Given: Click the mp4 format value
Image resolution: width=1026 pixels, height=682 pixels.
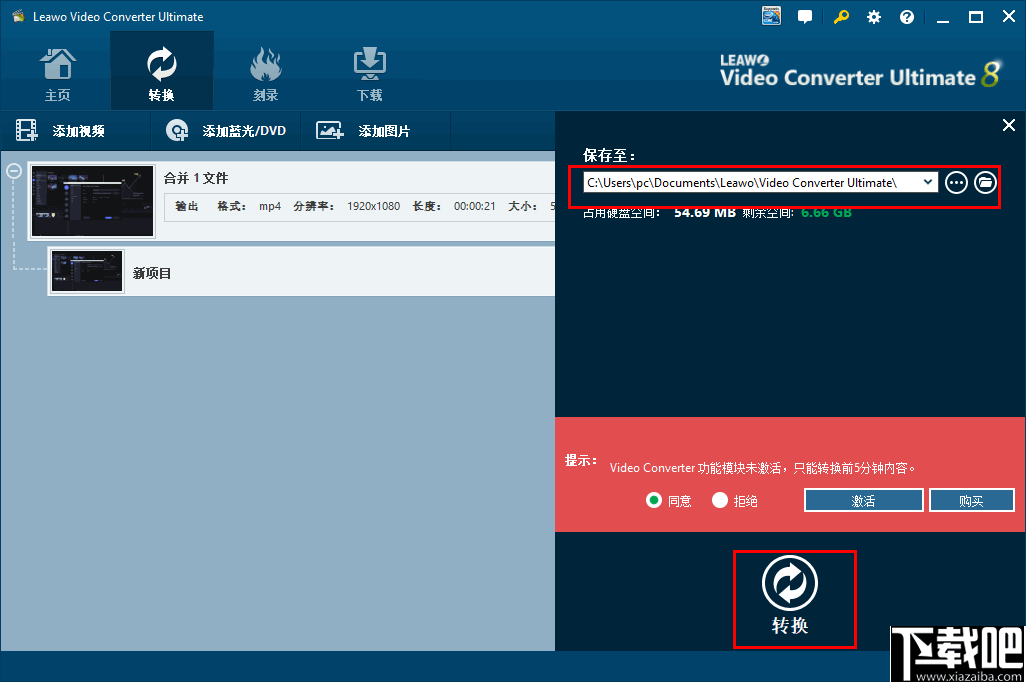Looking at the screenshot, I should tap(270, 206).
